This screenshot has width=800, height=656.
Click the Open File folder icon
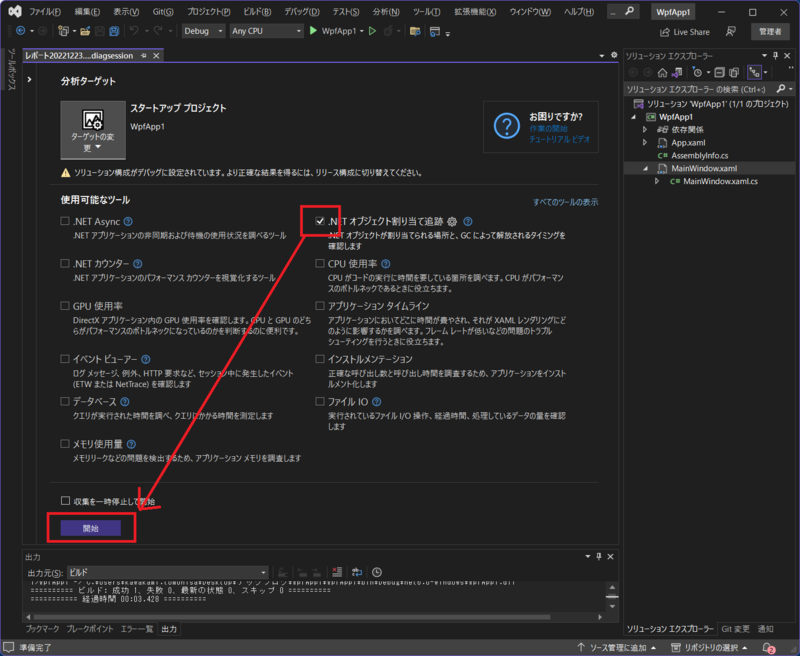(85, 31)
